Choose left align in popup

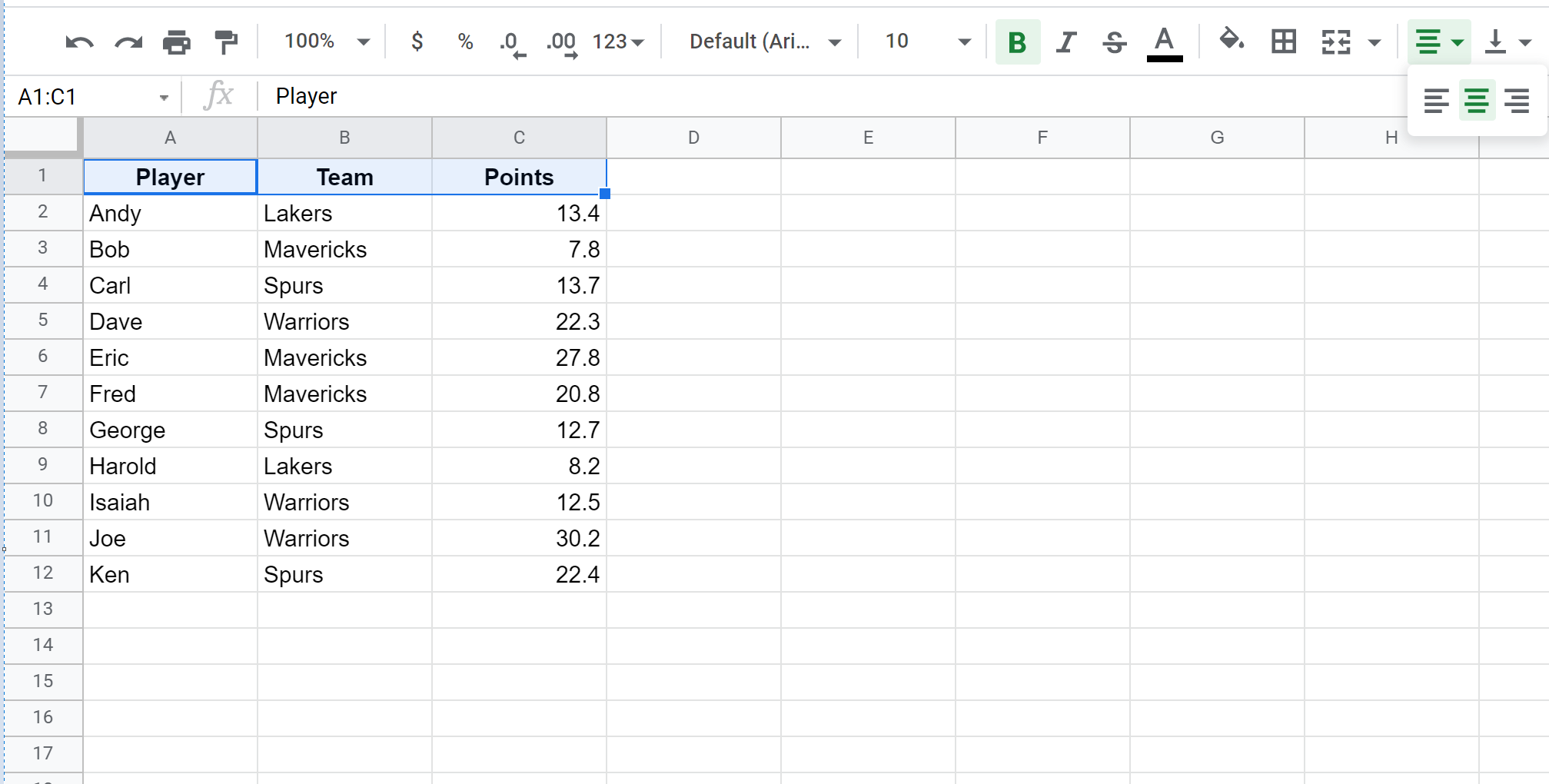click(1436, 101)
